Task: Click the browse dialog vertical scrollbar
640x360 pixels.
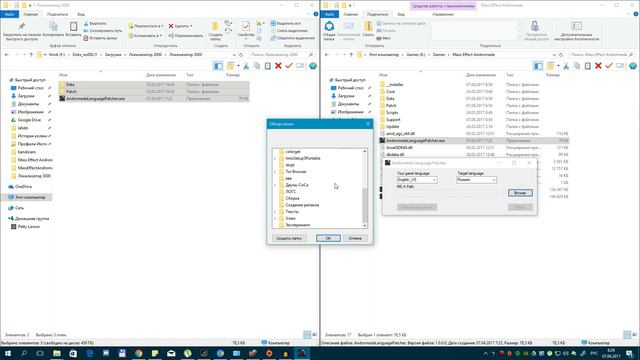Action: pyautogui.click(x=364, y=188)
